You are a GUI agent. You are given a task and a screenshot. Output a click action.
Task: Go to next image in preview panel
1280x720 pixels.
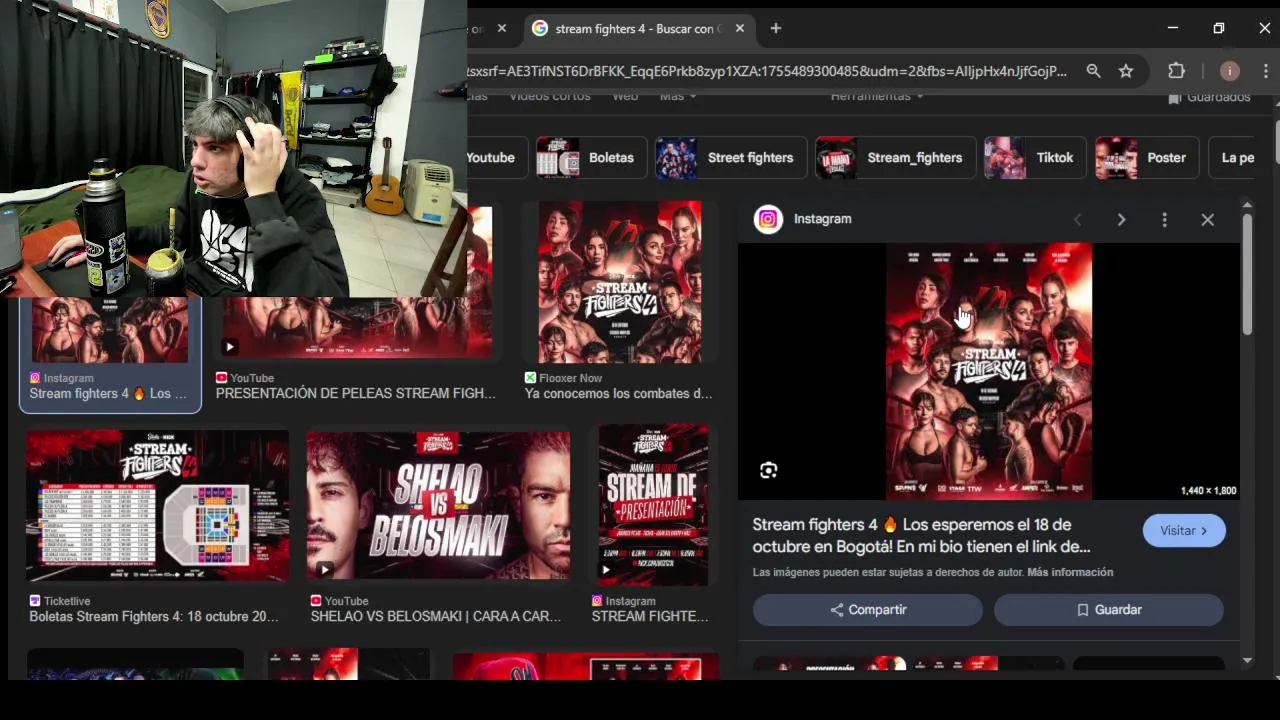pos(1121,219)
